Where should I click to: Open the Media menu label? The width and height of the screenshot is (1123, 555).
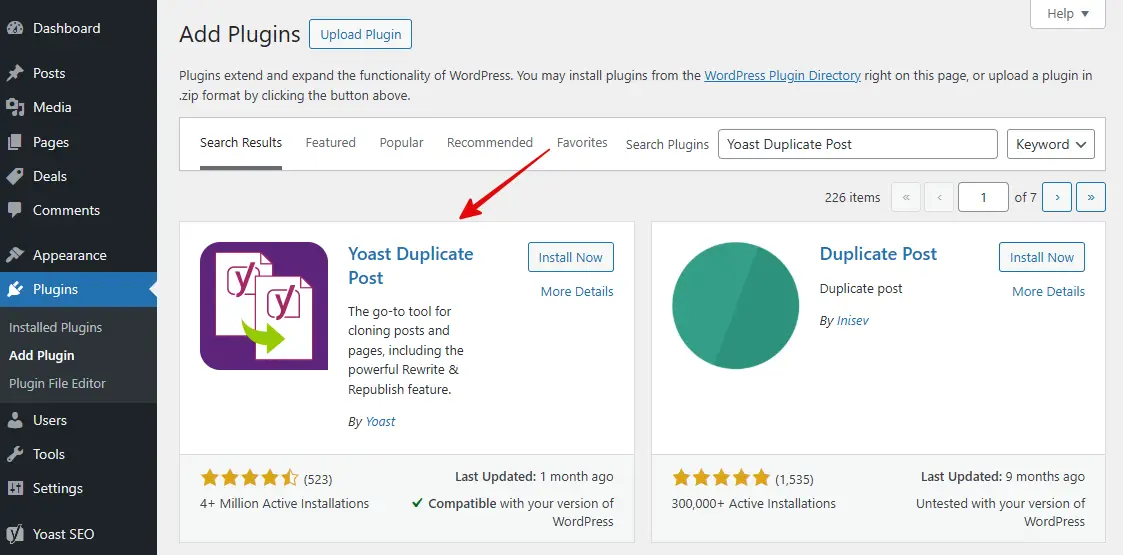pos(52,107)
